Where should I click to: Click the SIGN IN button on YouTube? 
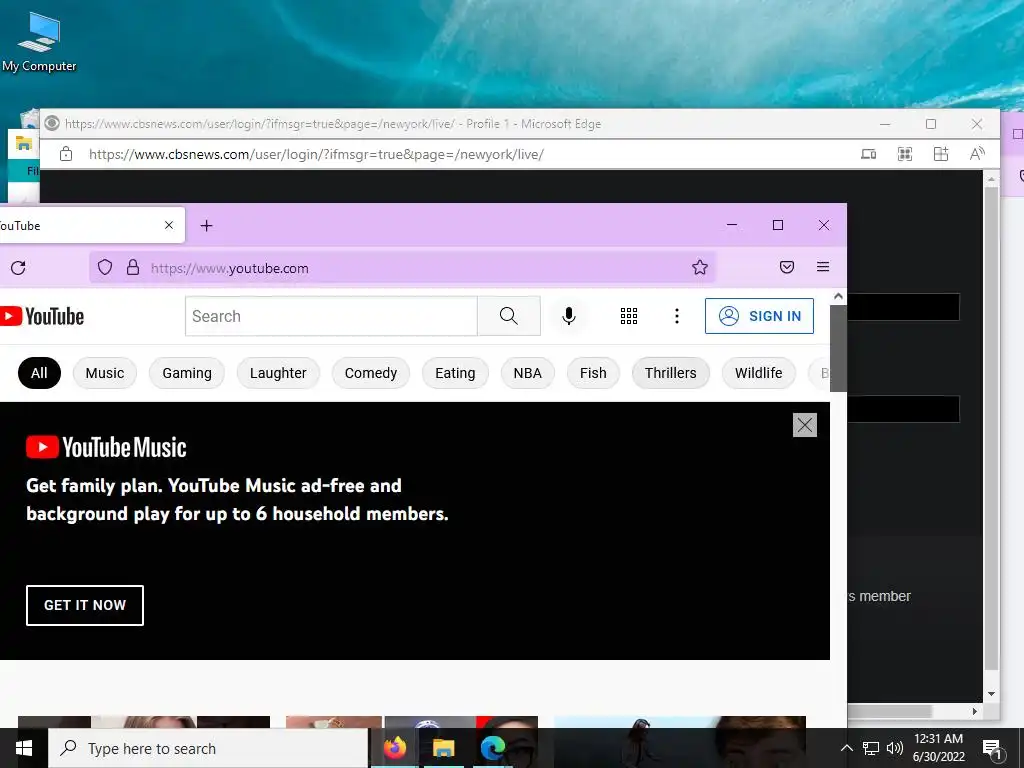pos(760,316)
